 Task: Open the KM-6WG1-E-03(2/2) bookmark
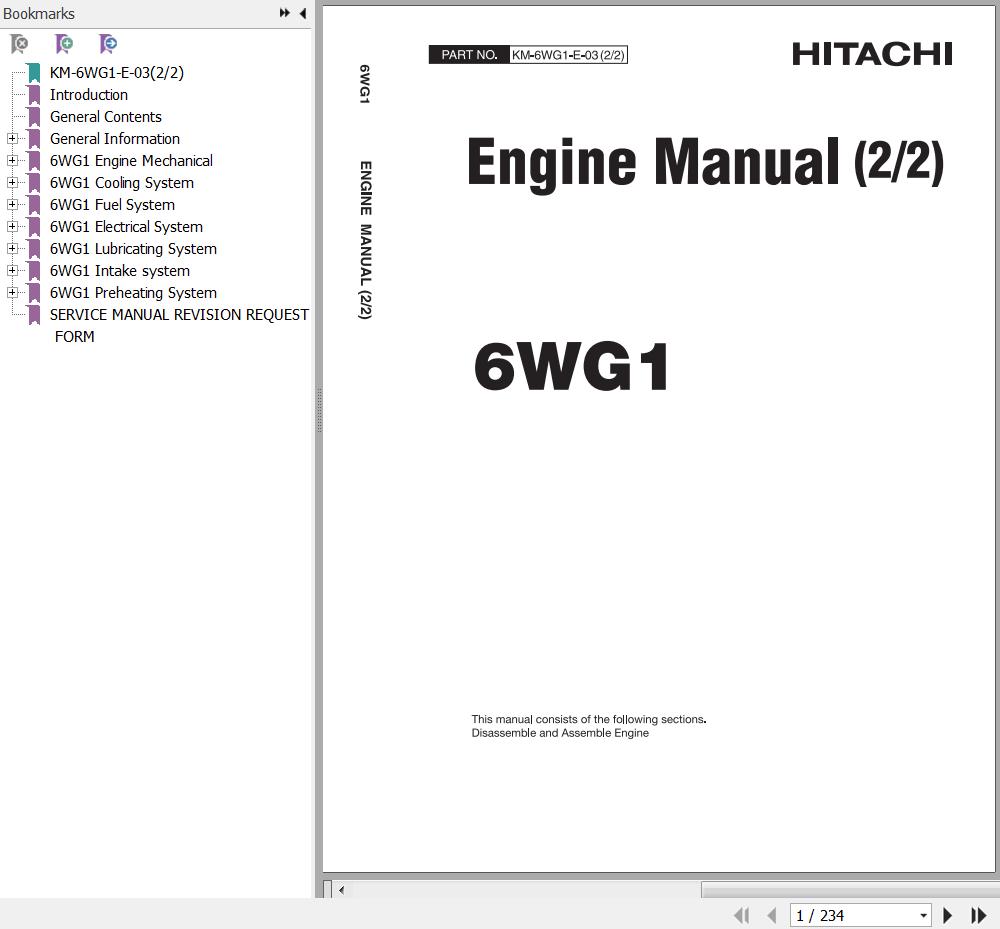click(117, 73)
